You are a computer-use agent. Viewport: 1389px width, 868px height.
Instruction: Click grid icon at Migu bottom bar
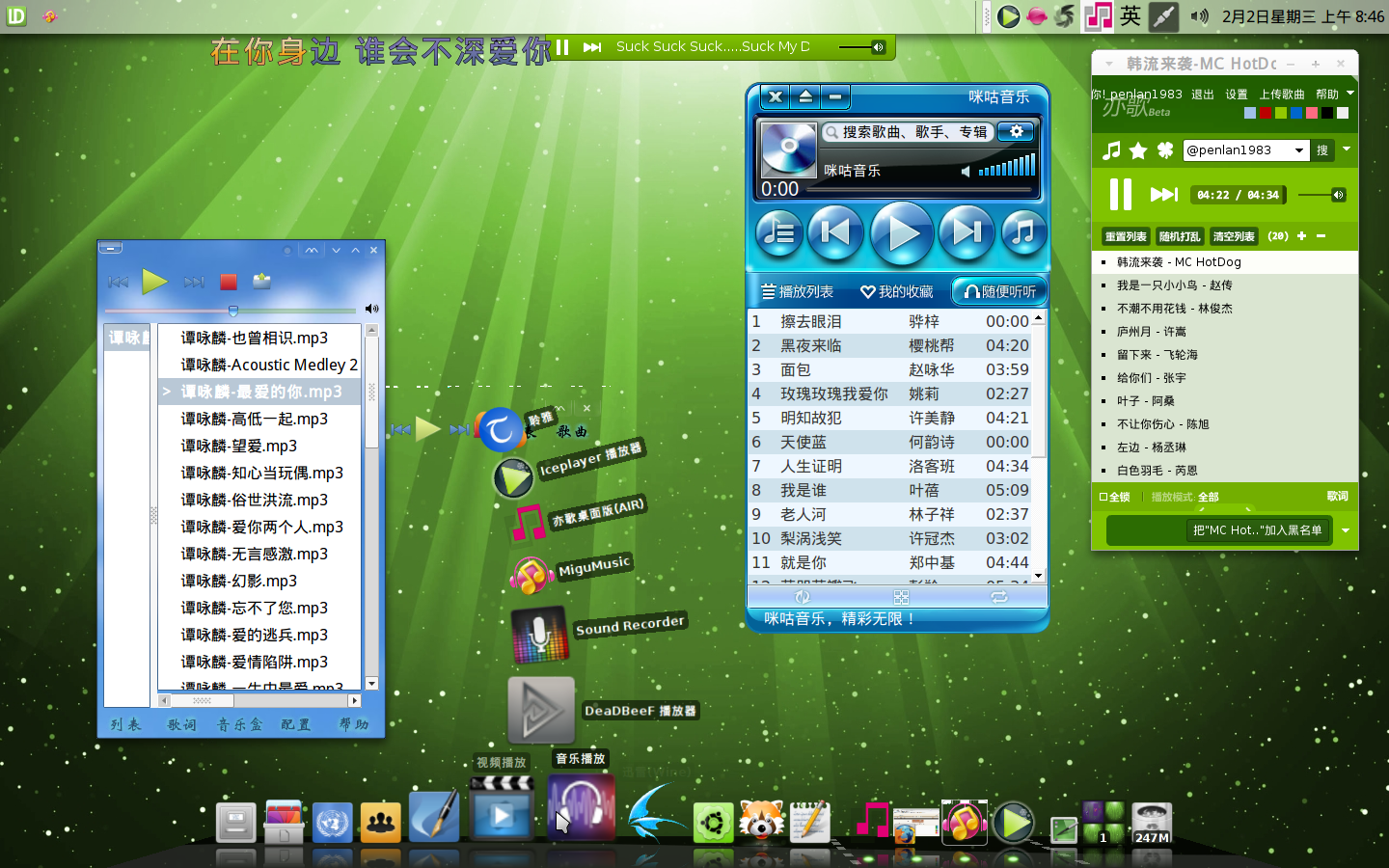(901, 597)
